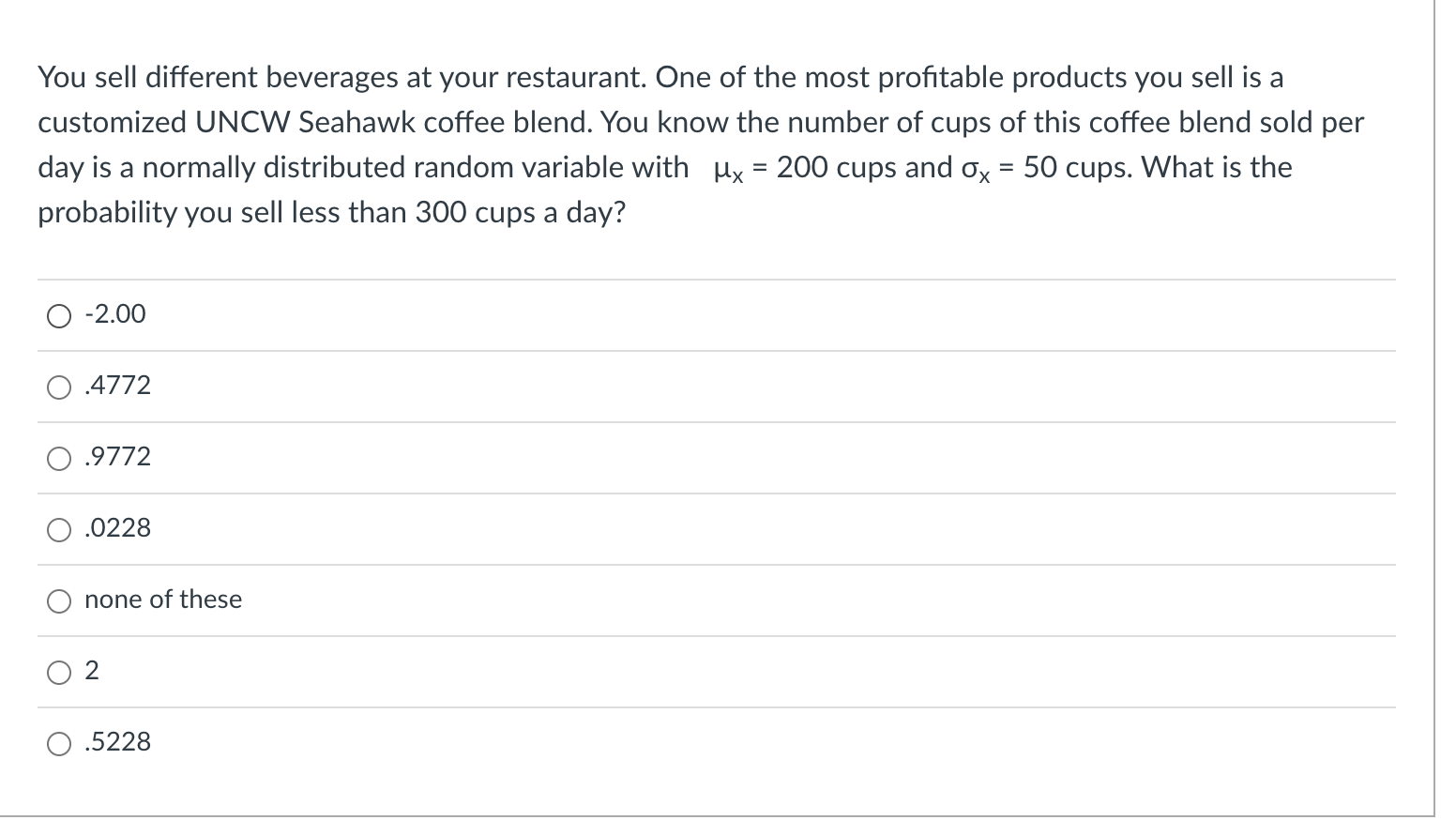Click the .5228 answer label text
Viewport: 1456px width, 820px height.
pos(117,742)
